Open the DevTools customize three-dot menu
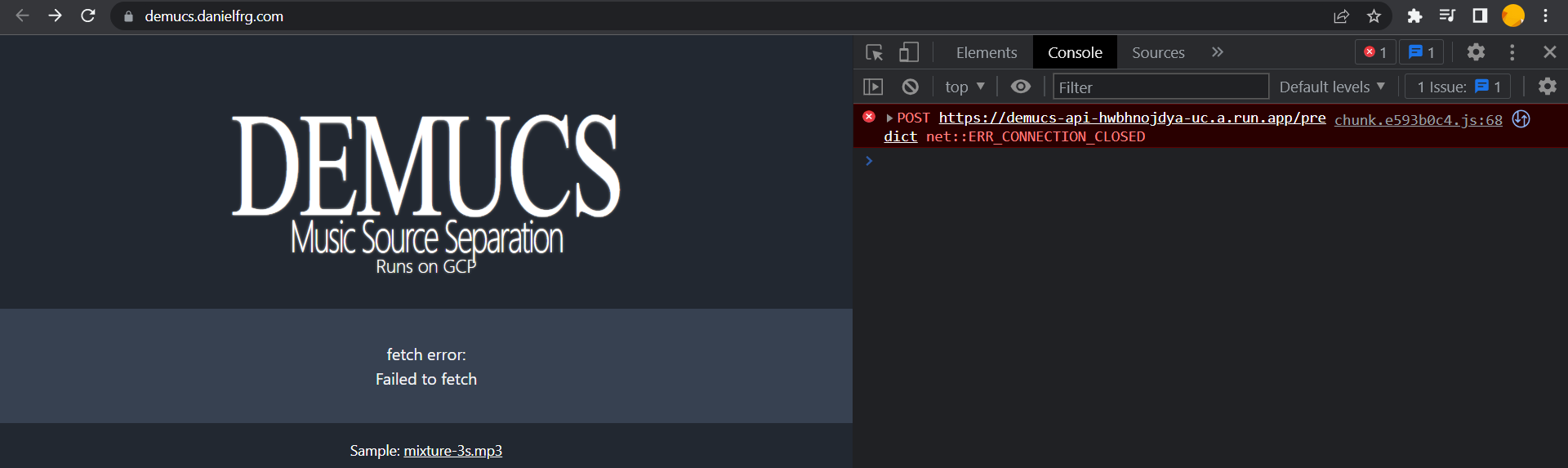The height and width of the screenshot is (468, 1568). (1512, 52)
